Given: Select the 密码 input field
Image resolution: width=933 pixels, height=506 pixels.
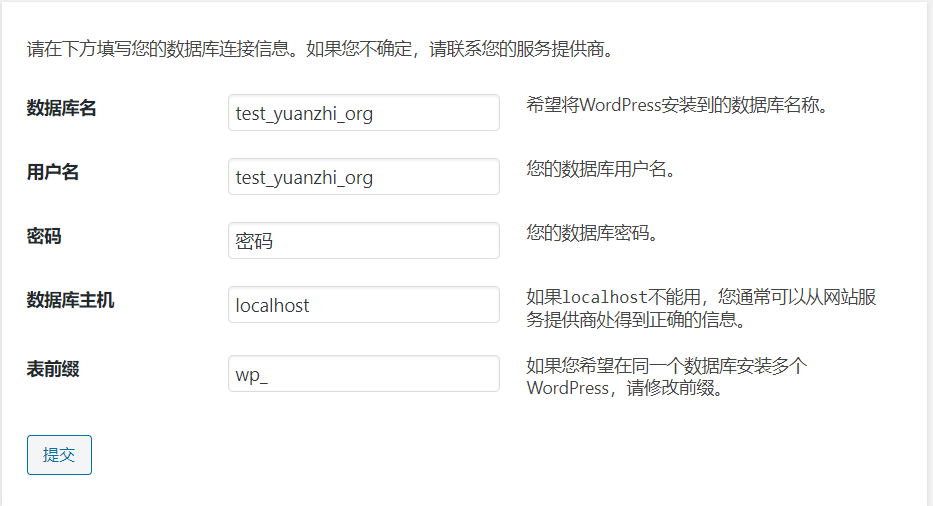Looking at the screenshot, I should (x=364, y=240).
